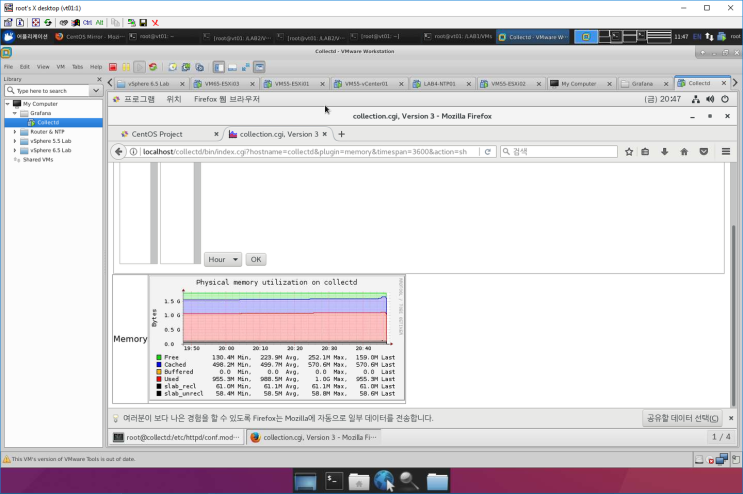Click the OK button next to Hour

[256, 259]
